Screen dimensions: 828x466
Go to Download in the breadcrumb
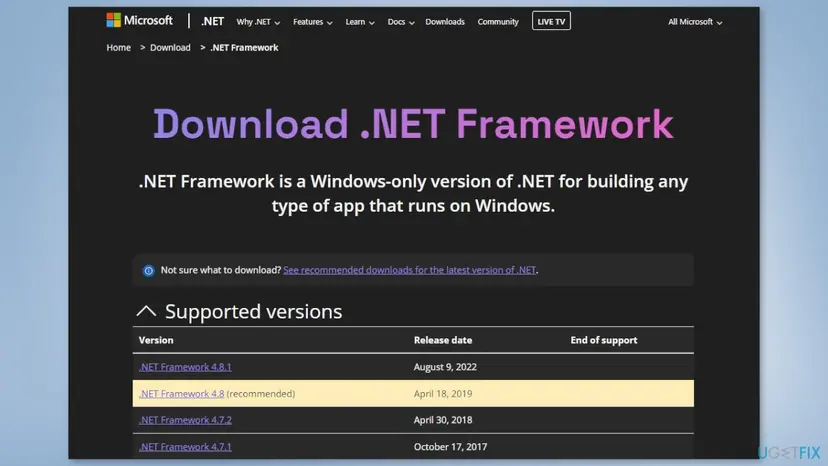pyautogui.click(x=170, y=48)
